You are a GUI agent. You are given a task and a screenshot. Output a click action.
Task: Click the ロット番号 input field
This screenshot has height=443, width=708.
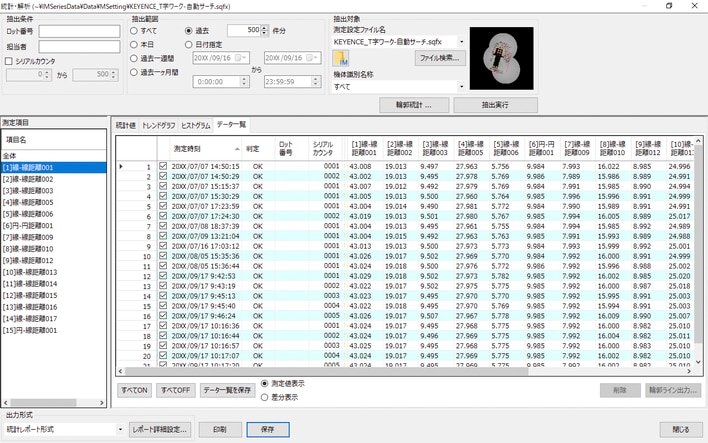click(x=79, y=31)
